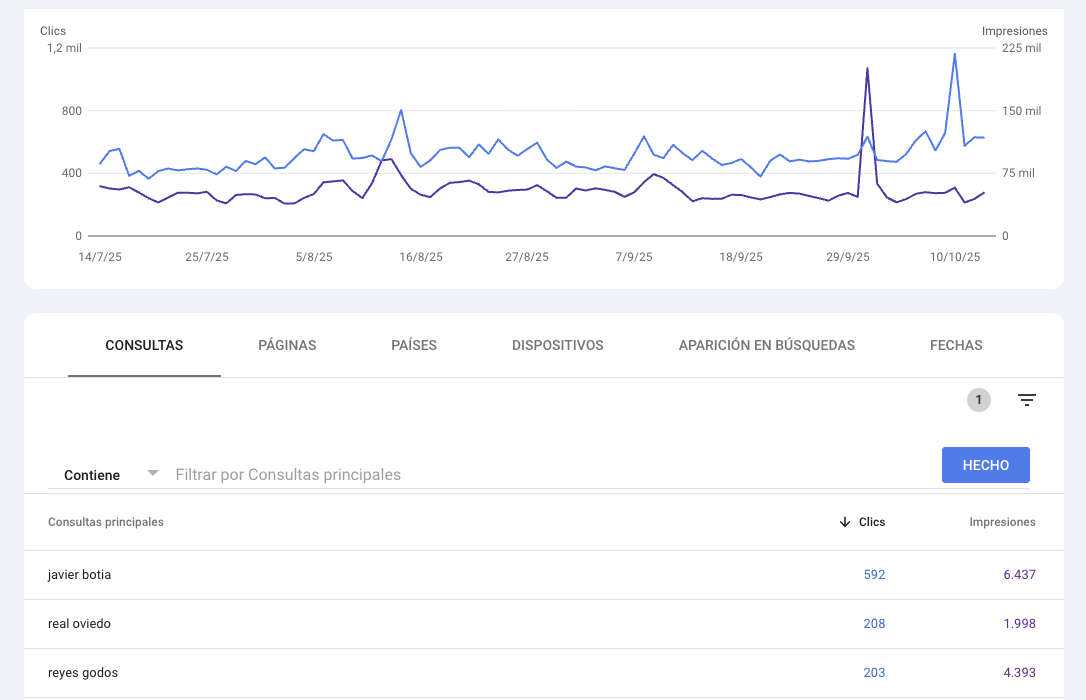Open the PAÍSES tab
Image resolution: width=1086 pixels, height=700 pixels.
(x=413, y=345)
